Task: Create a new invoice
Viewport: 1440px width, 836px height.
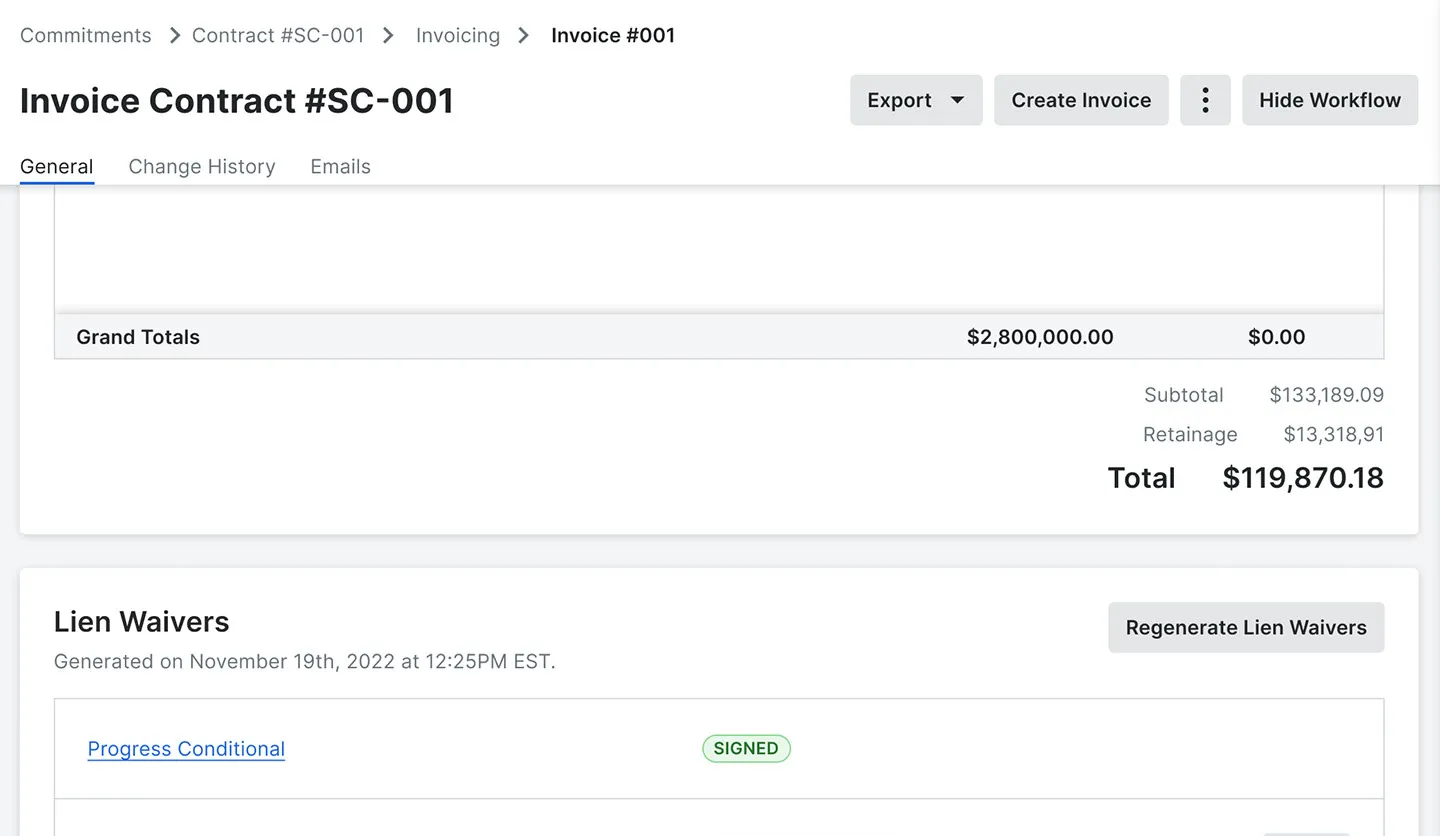Action: point(1081,100)
